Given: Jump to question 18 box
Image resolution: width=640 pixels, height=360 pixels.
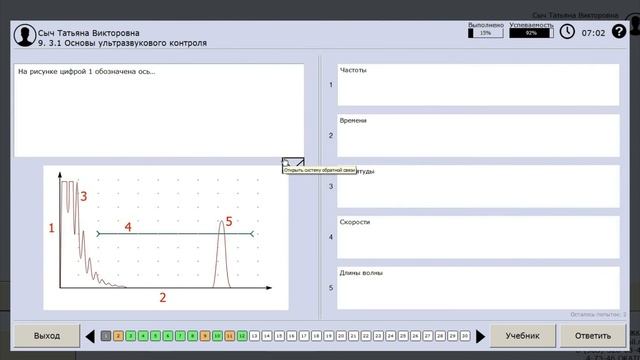Looking at the screenshot, I should (x=316, y=336).
